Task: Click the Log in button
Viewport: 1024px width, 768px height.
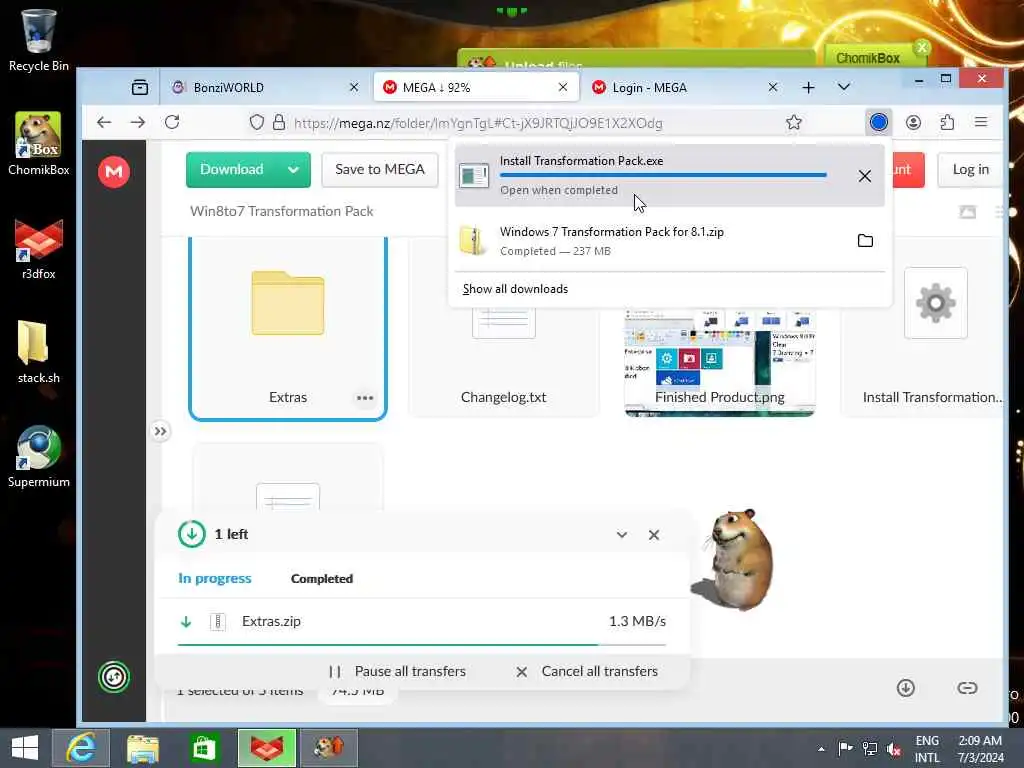Action: pos(970,169)
